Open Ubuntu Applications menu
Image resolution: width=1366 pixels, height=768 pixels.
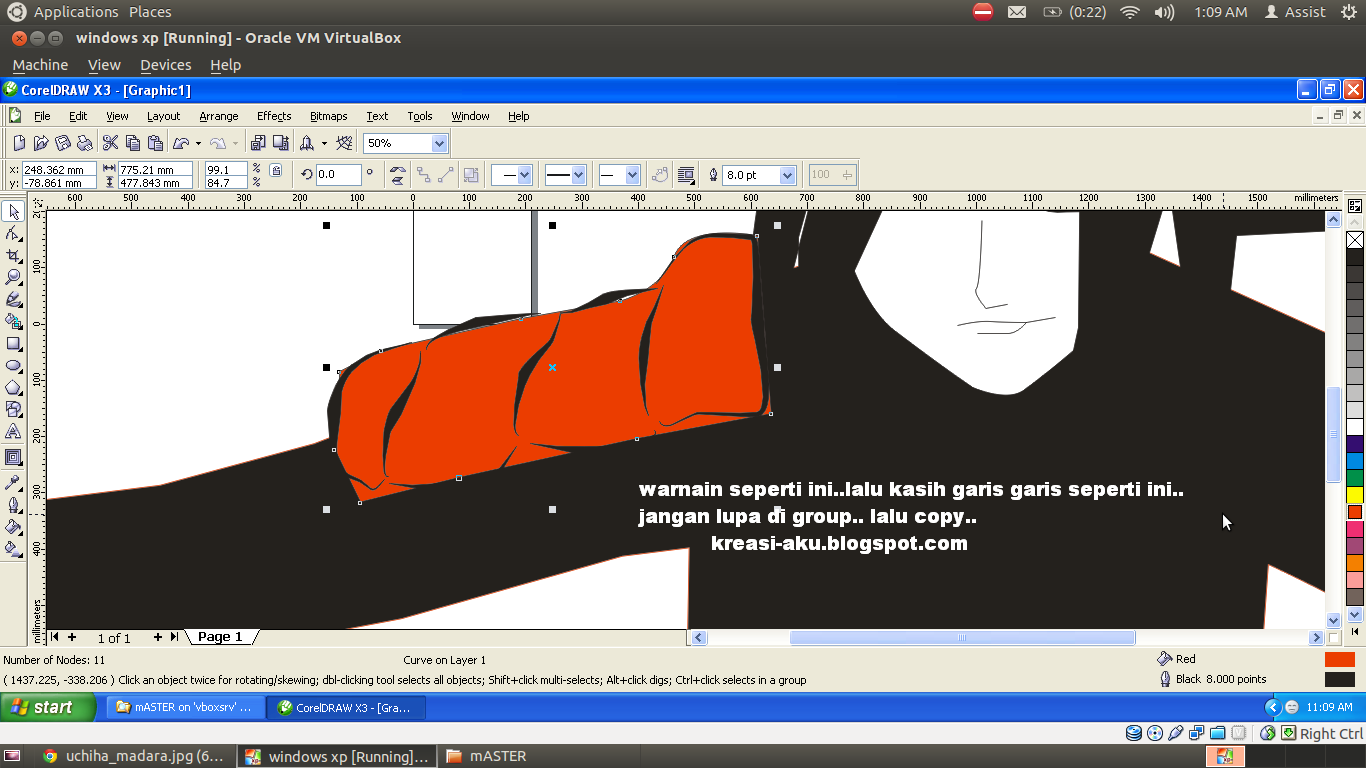tap(76, 12)
